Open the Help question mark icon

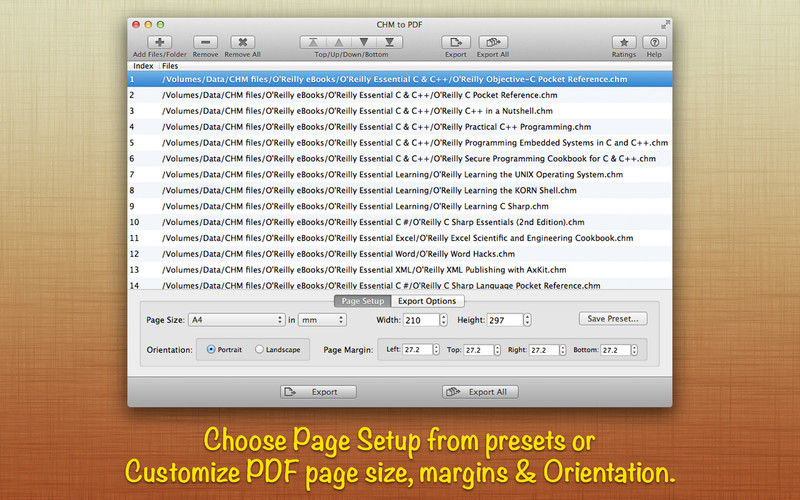[x=655, y=42]
